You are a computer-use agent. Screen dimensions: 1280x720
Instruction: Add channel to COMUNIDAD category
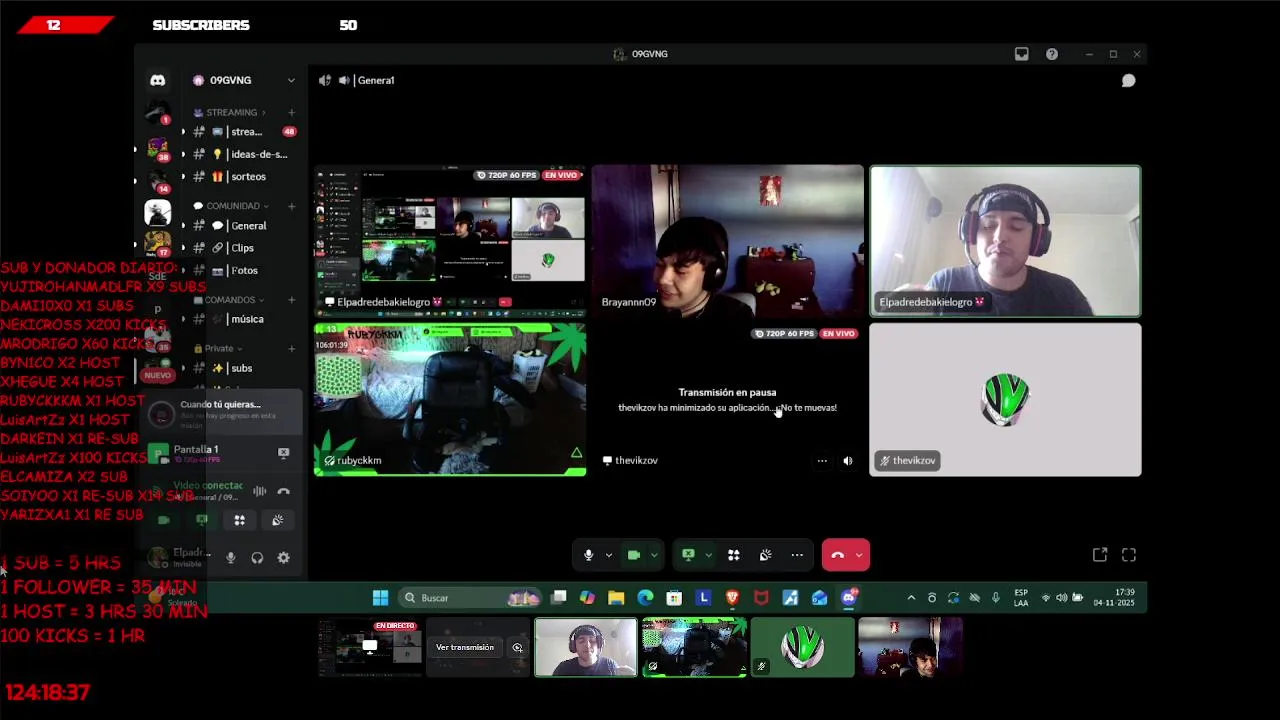click(291, 206)
